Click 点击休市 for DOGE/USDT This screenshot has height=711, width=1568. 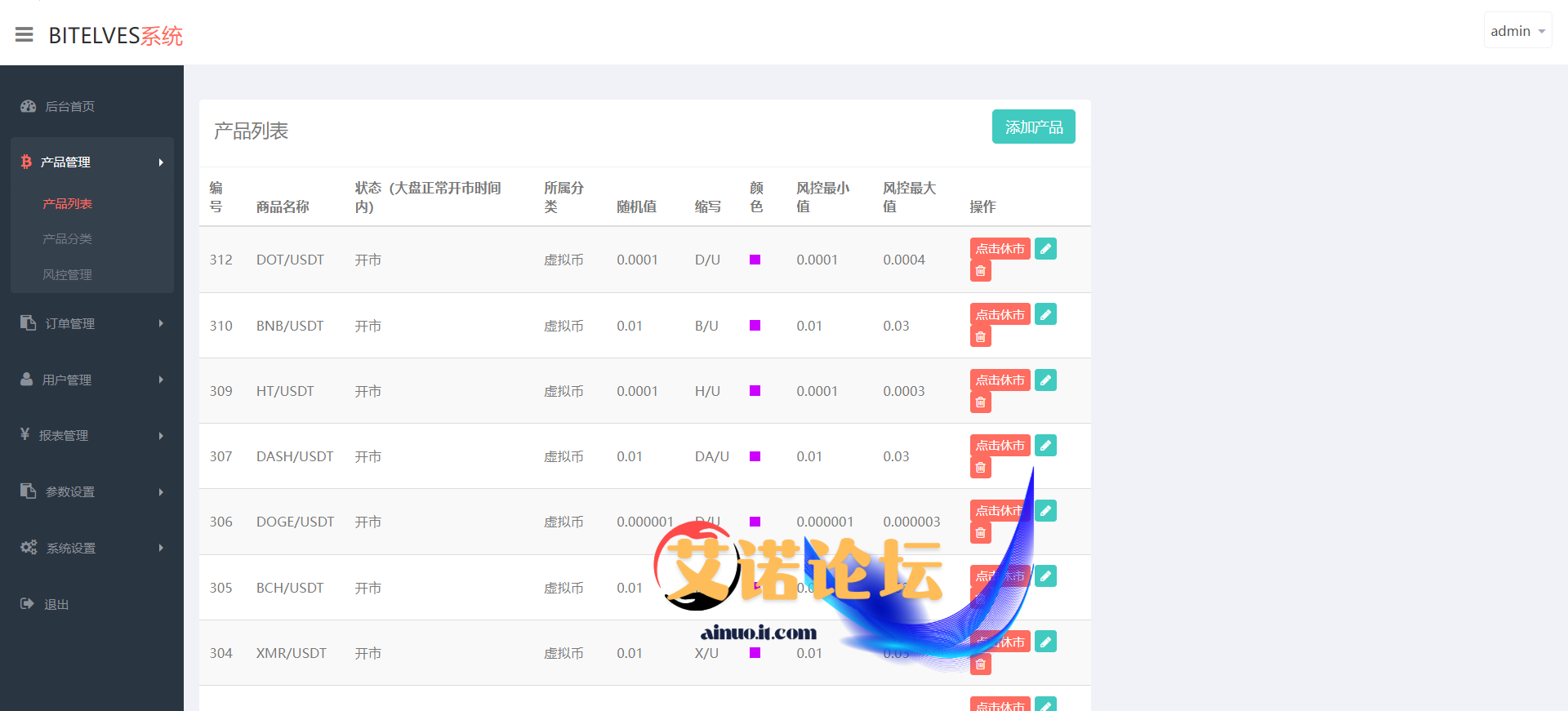click(x=1000, y=510)
